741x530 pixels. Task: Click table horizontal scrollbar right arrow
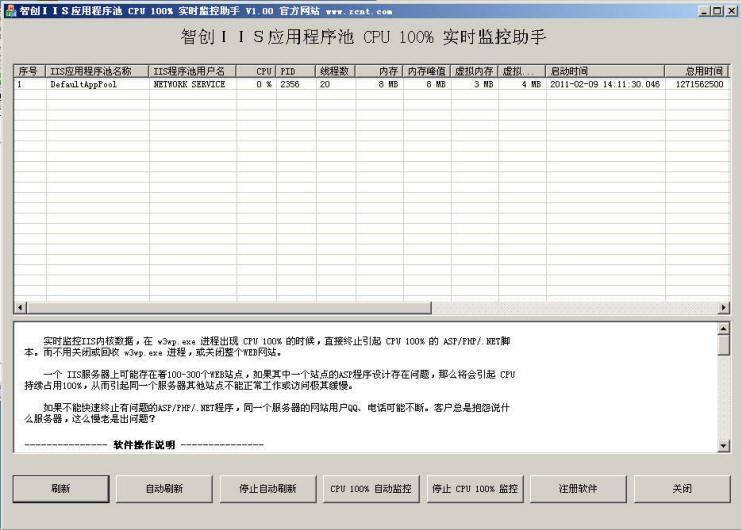724,308
